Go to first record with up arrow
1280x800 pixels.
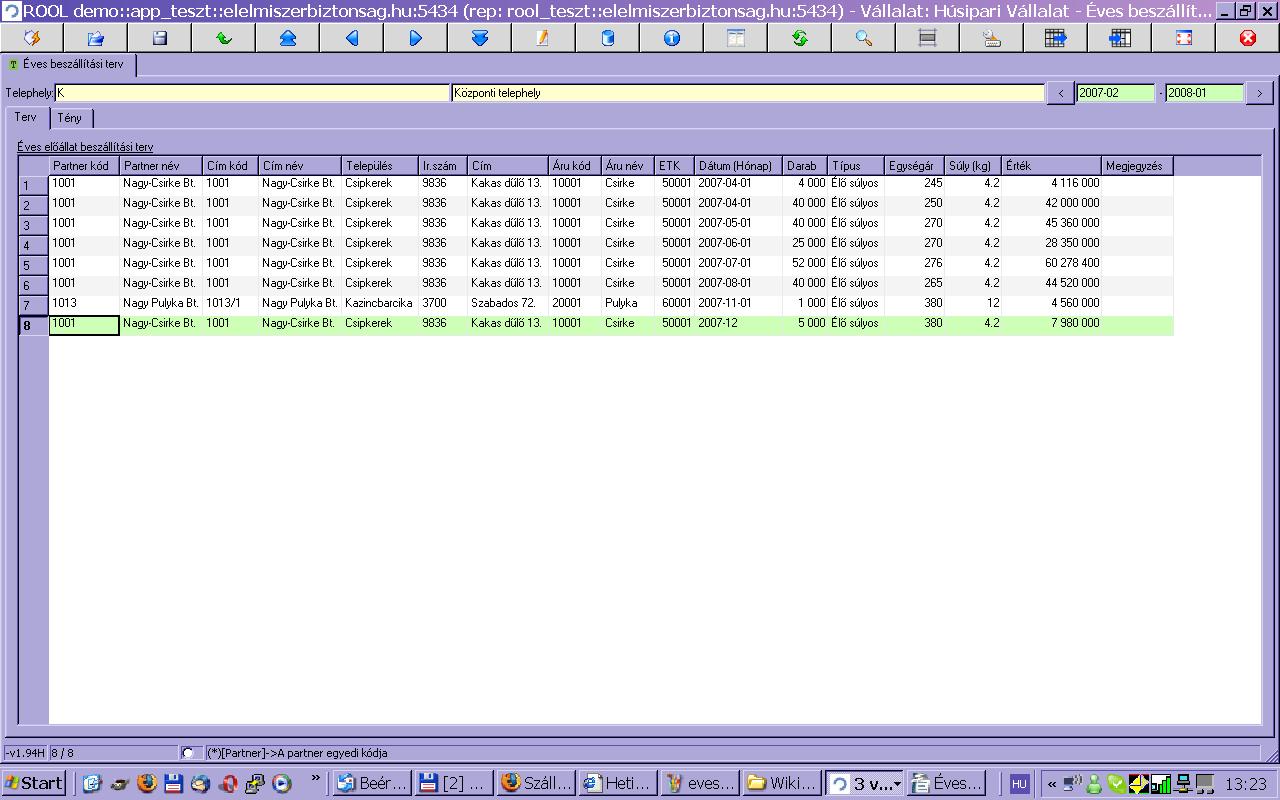[x=288, y=38]
